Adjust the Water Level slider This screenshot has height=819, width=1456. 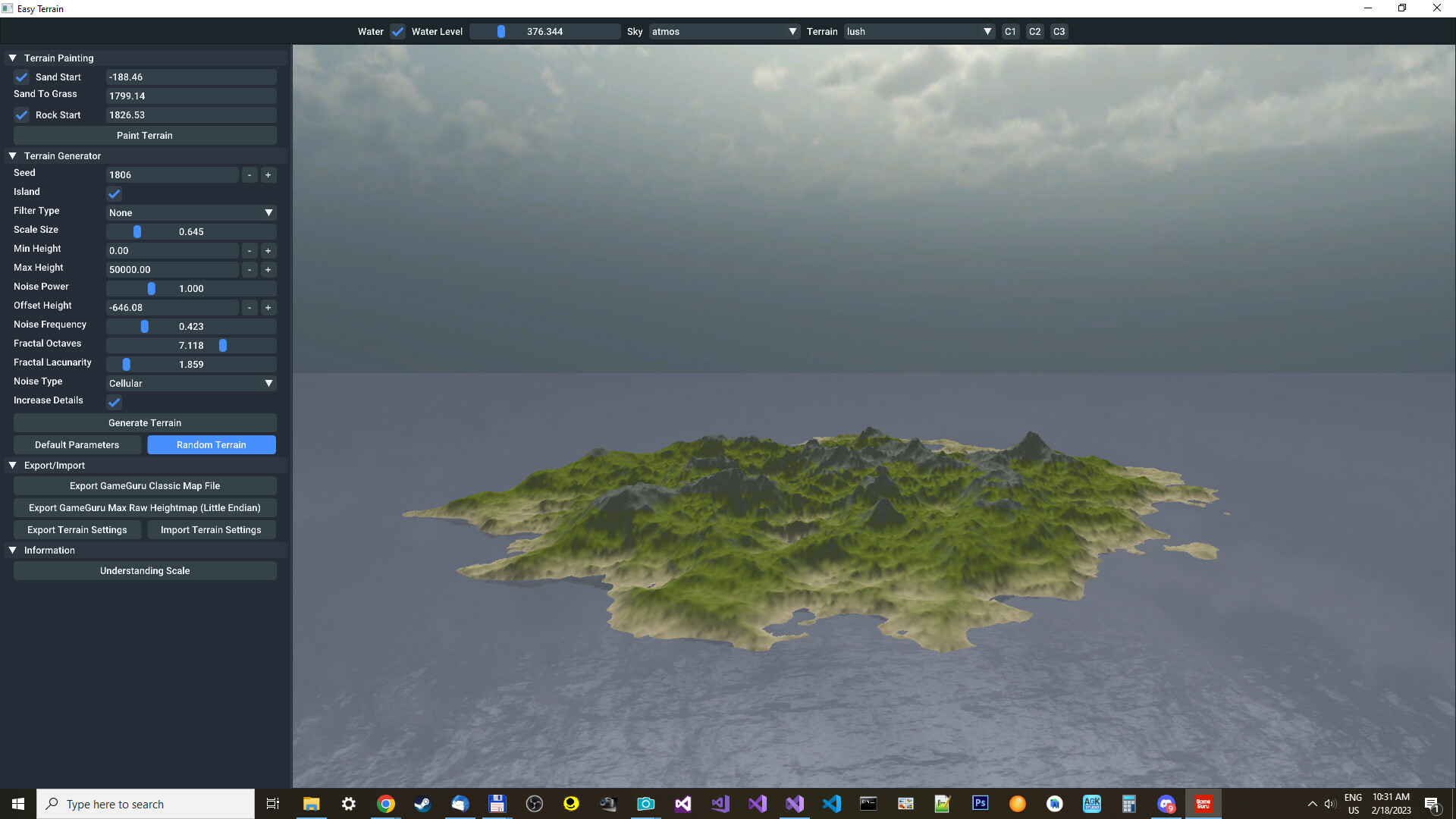pyautogui.click(x=501, y=31)
